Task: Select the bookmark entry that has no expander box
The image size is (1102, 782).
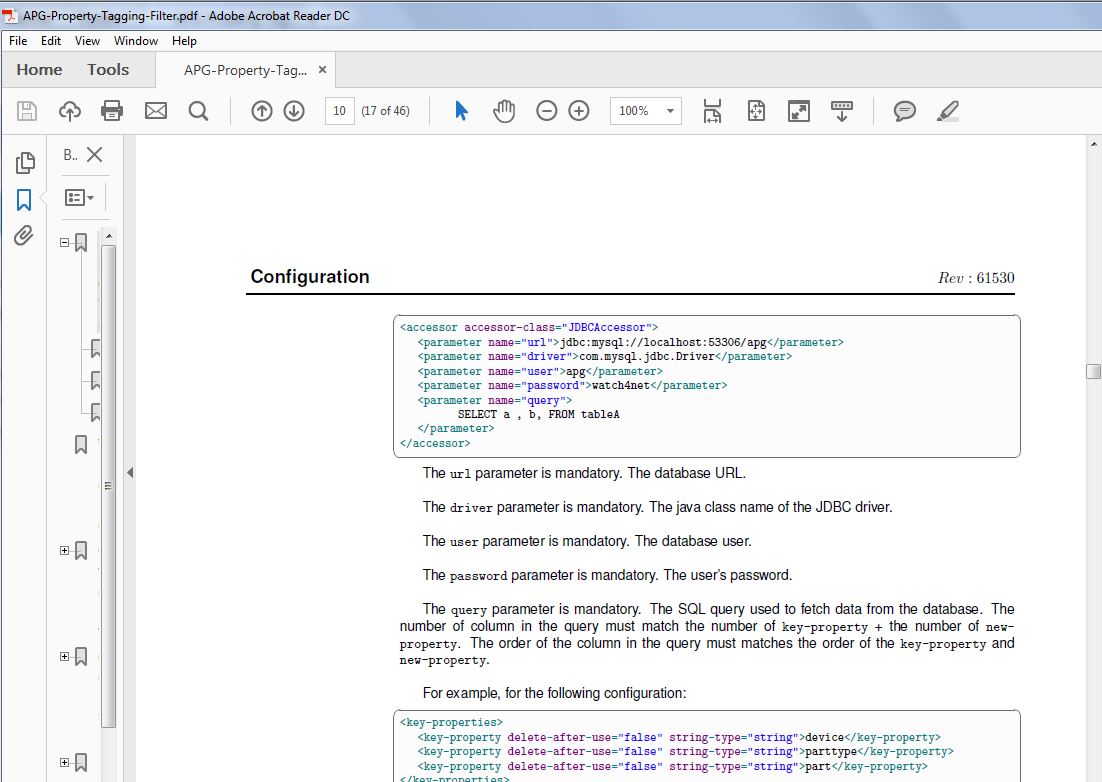Action: pos(81,444)
